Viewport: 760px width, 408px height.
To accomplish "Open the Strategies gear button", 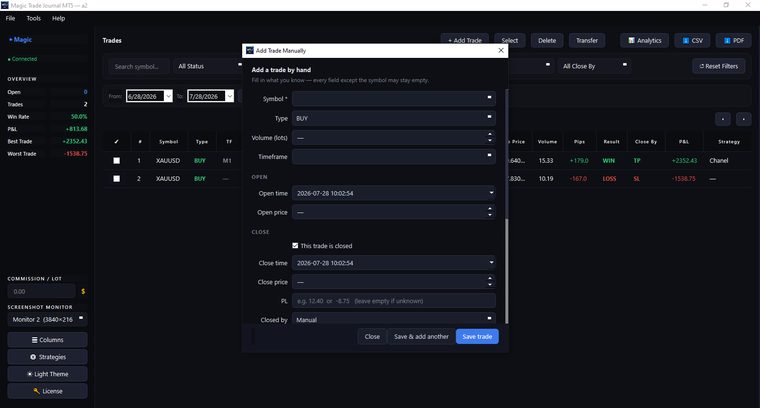I will coord(48,357).
